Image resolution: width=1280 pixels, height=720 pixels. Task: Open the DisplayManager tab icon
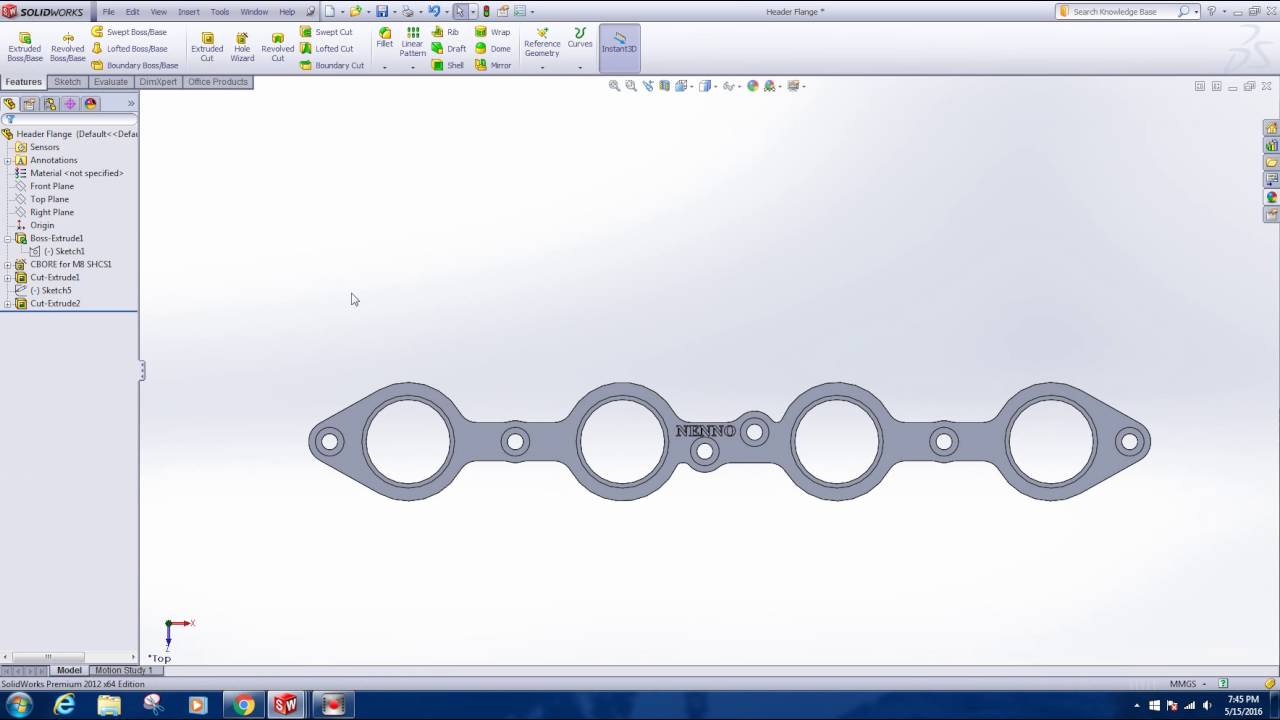point(91,104)
